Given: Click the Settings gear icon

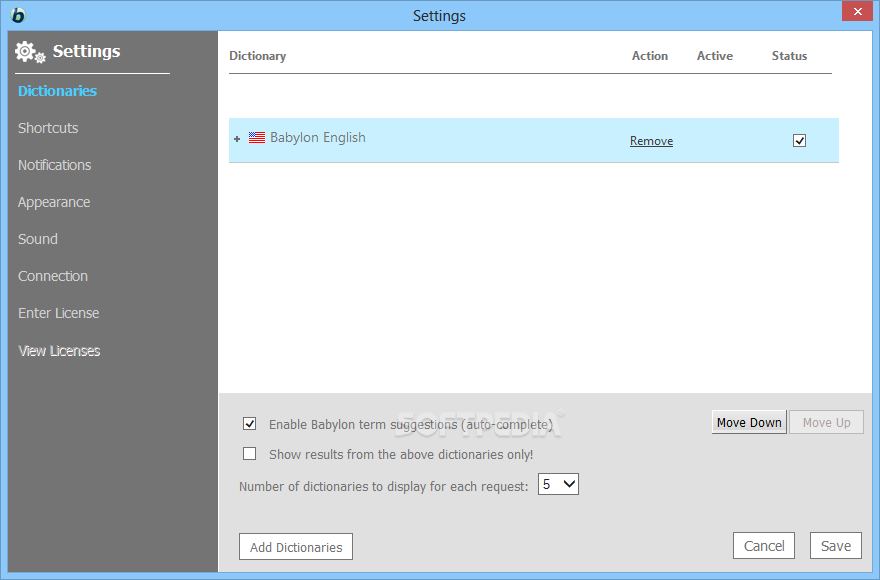Looking at the screenshot, I should (30, 52).
